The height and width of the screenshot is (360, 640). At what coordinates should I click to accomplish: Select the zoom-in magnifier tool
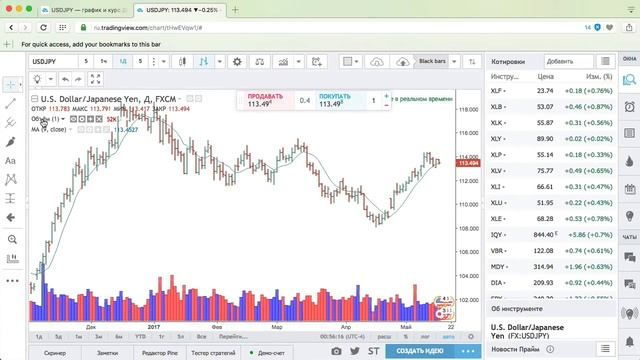[x=12, y=240]
